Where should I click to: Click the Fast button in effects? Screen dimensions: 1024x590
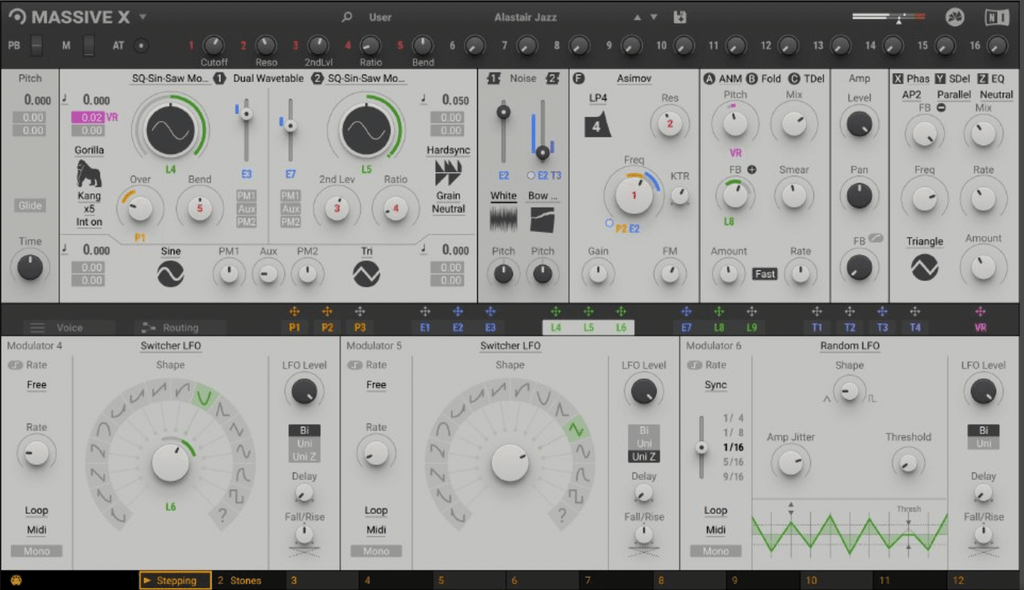tap(765, 274)
